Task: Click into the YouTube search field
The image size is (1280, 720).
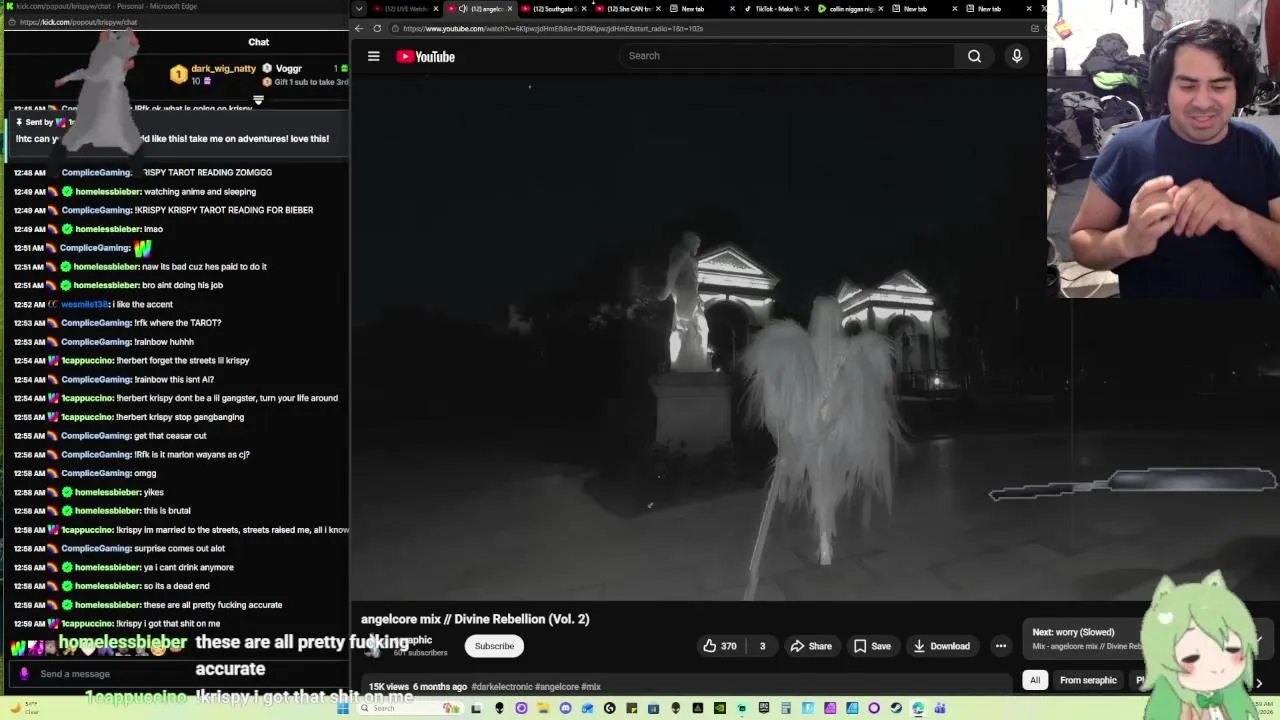Action: point(788,56)
